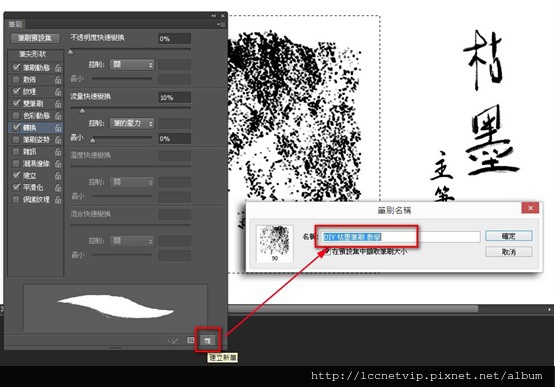Enable the 潮濕邊緣 (Wet Edges) checkbox
Screen dimensions: 555x387
tap(16, 164)
